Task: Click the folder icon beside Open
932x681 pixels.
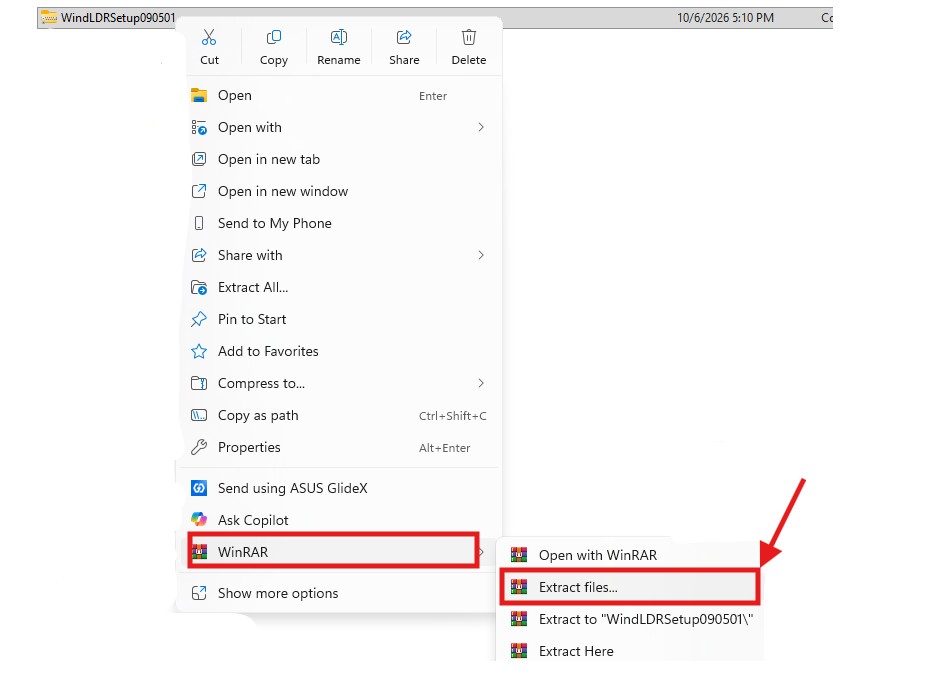Action: [x=199, y=95]
